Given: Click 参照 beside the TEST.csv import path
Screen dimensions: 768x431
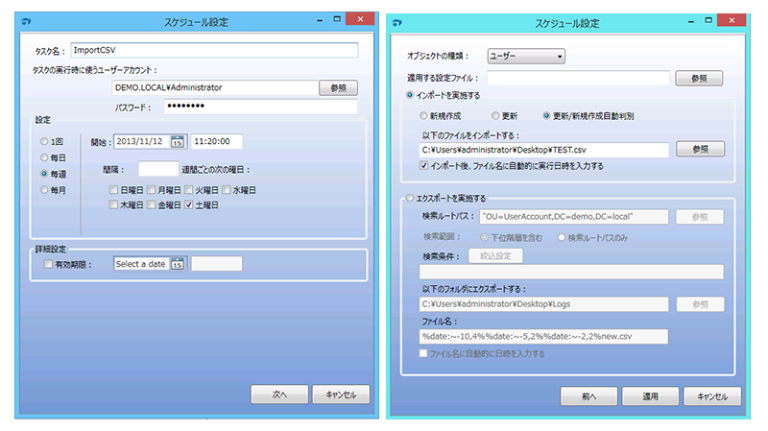Looking at the screenshot, I should coord(700,149).
